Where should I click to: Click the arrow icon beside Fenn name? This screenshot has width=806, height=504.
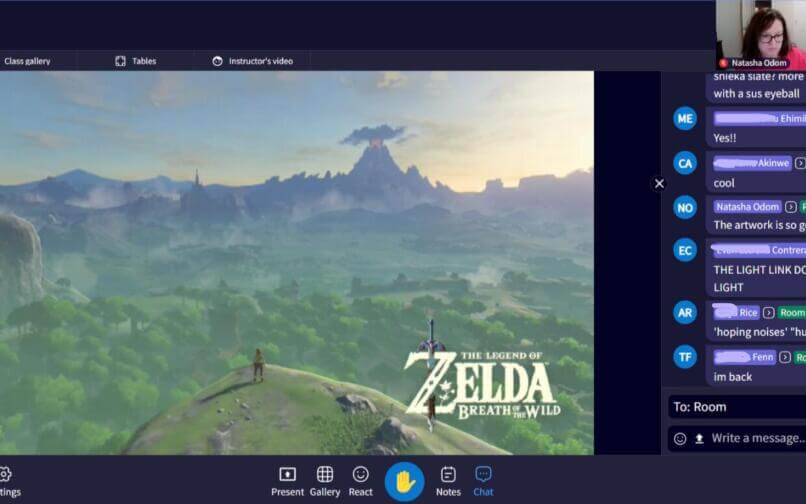coord(784,357)
